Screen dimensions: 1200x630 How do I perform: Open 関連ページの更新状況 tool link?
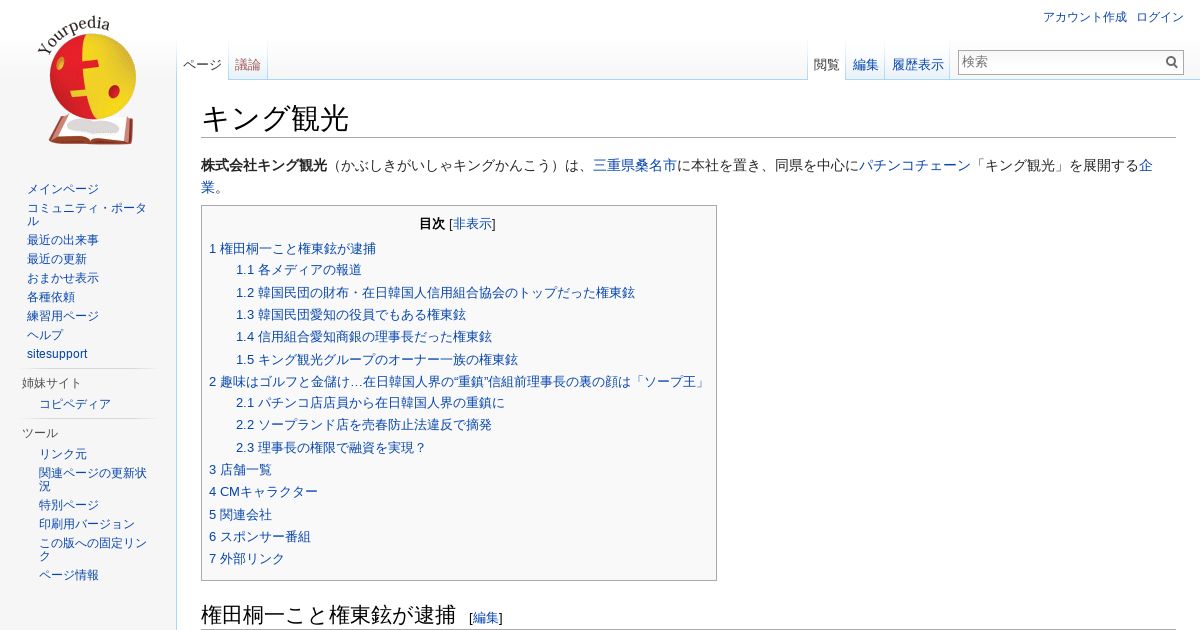[x=93, y=479]
